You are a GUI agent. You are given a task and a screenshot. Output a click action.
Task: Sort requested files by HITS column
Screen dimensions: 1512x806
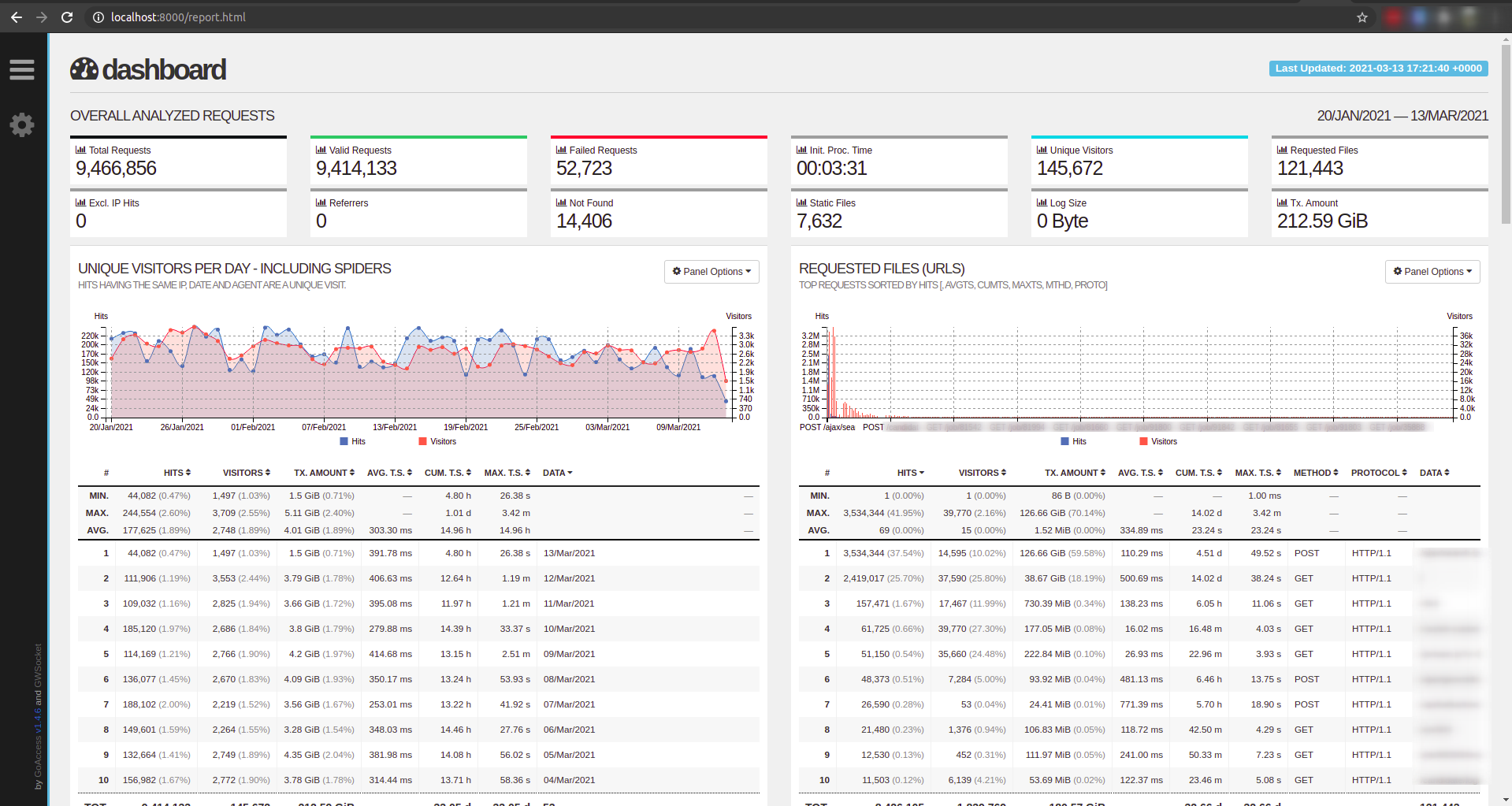click(x=911, y=473)
